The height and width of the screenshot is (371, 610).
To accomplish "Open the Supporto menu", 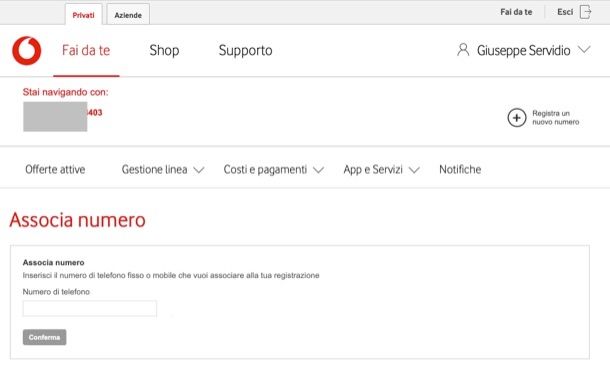I will pos(245,51).
